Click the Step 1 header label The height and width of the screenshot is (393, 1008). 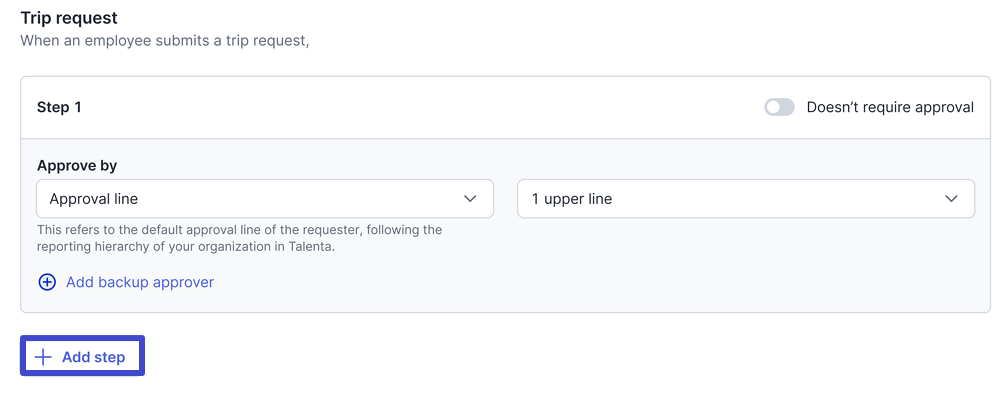pos(59,107)
